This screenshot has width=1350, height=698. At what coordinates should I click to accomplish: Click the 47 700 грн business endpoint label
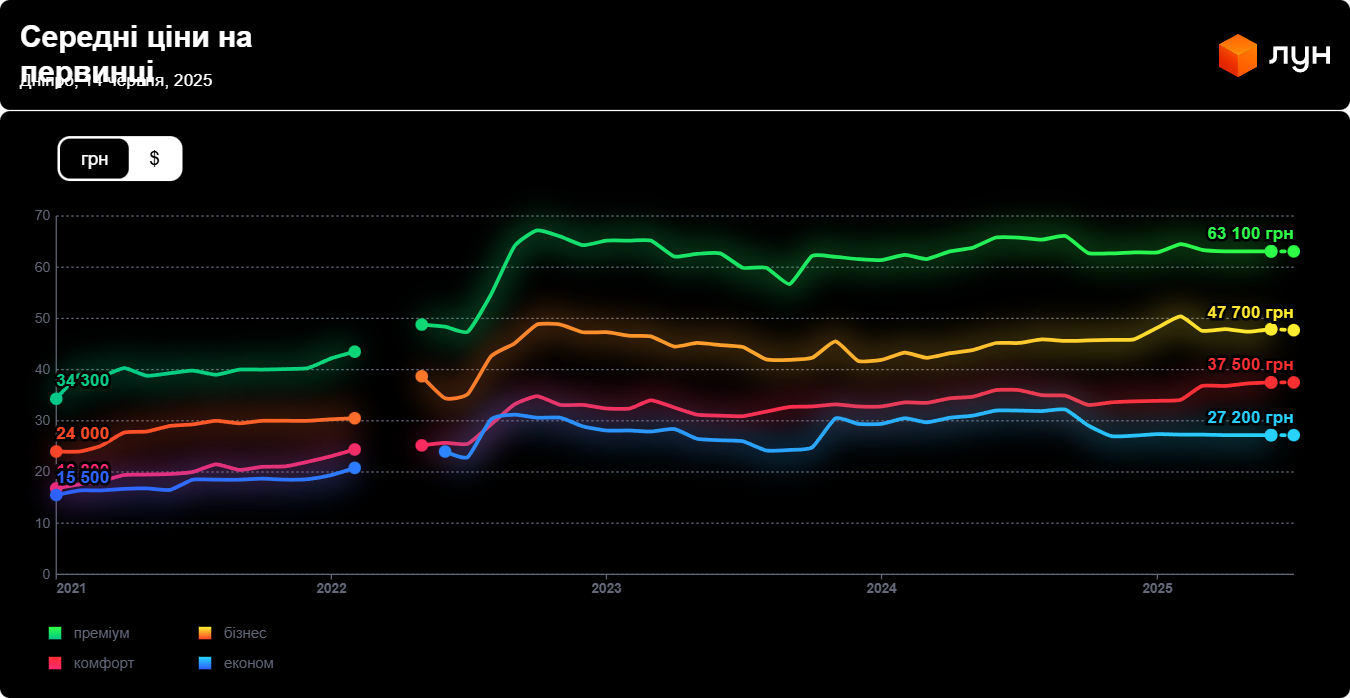coord(1250,313)
